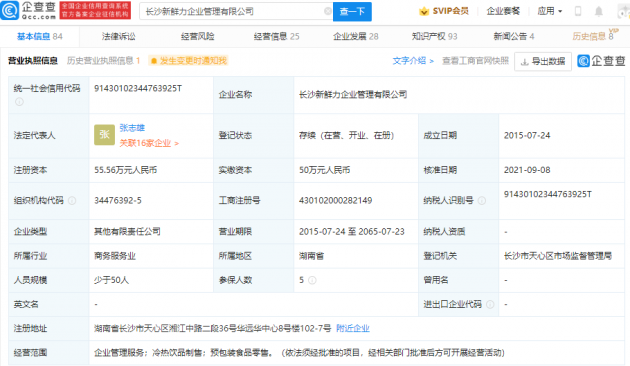The height and width of the screenshot is (366, 630).
Task: Select staff size 少于50人
Action: click(x=111, y=280)
